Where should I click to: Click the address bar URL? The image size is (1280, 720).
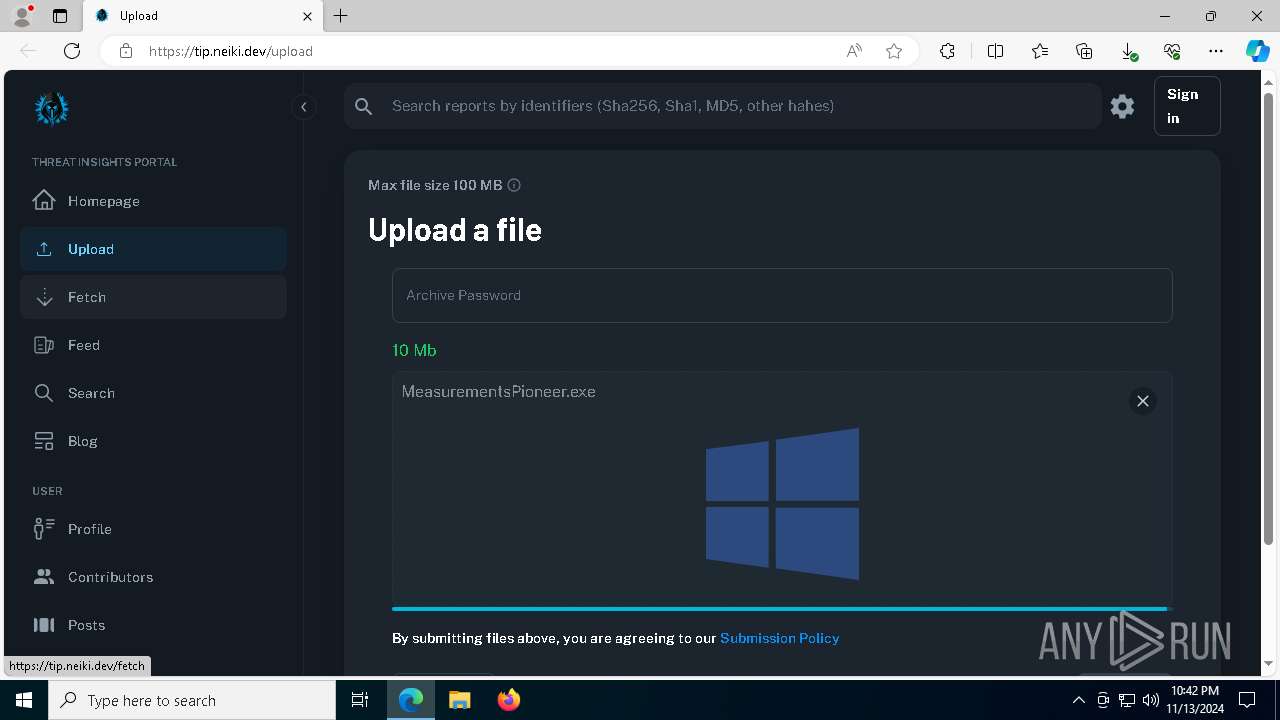click(x=231, y=51)
